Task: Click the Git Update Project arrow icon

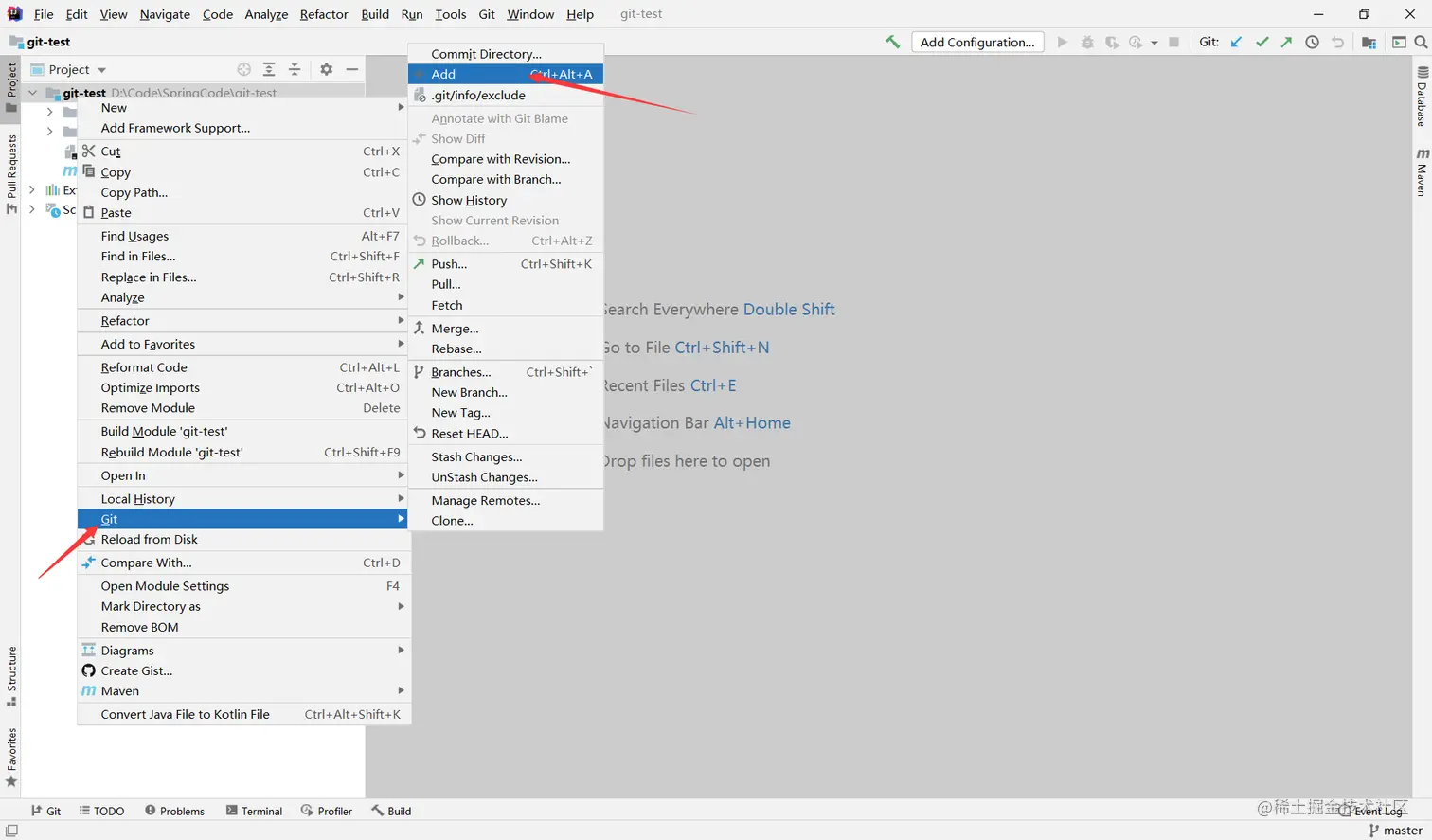Action: (1236, 42)
